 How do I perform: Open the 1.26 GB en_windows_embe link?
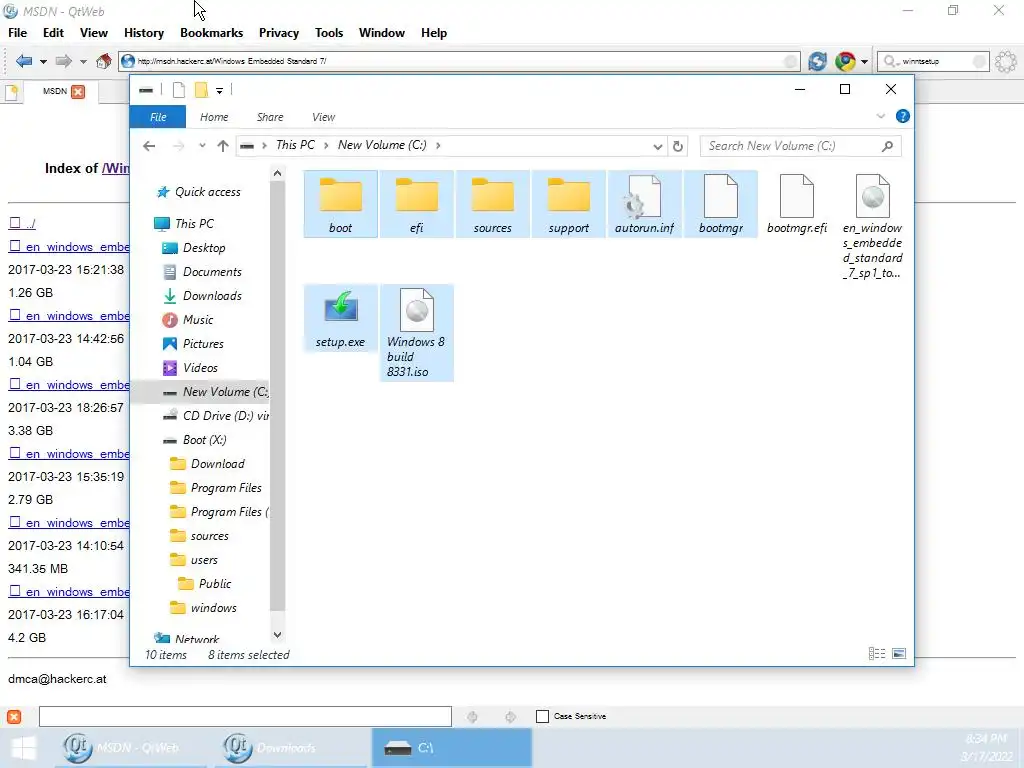coord(69,246)
